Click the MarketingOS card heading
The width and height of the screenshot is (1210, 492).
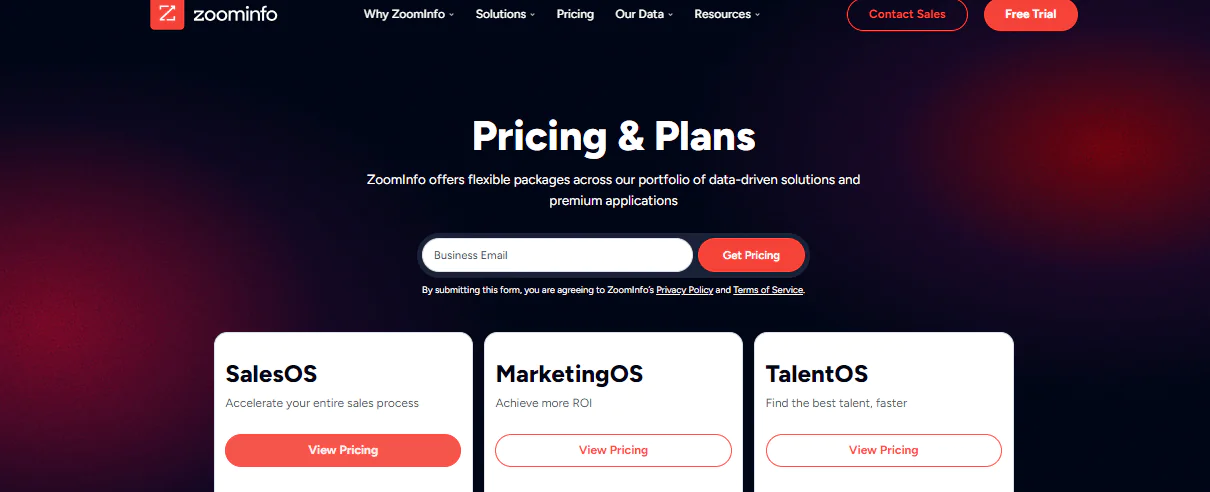pos(569,374)
